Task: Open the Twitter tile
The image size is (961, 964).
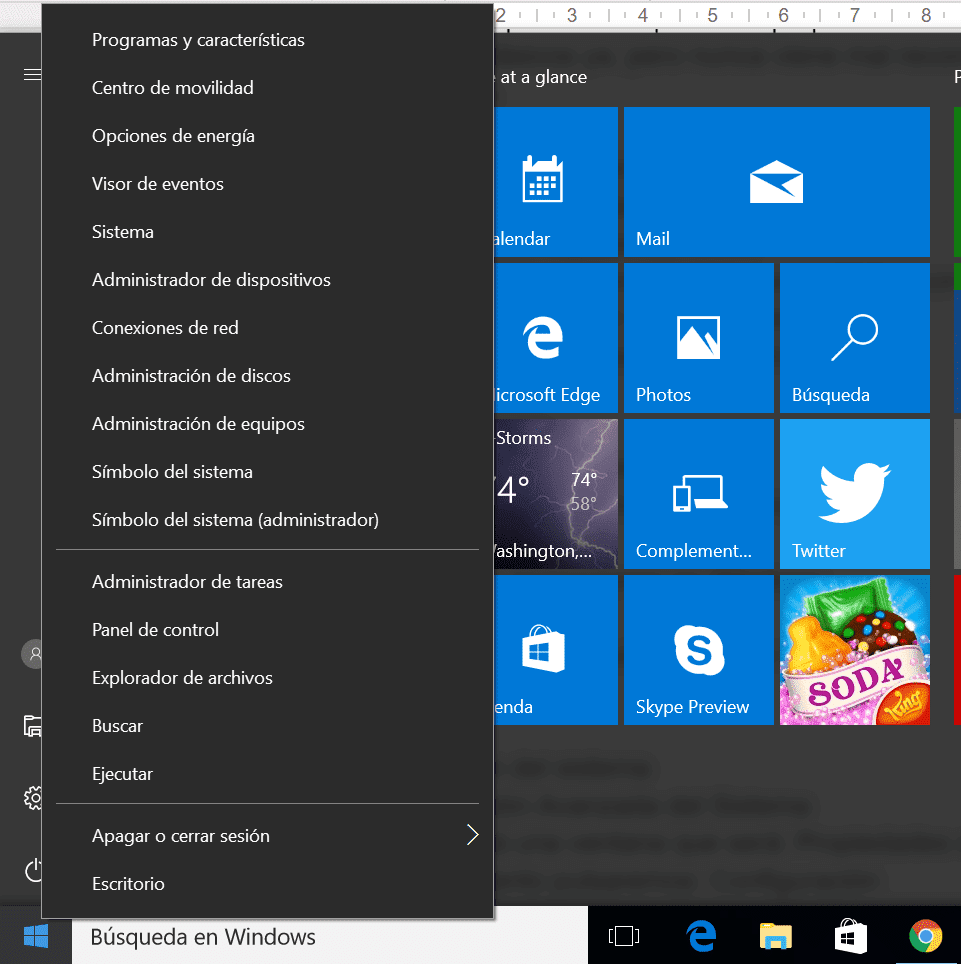Action: [x=855, y=494]
